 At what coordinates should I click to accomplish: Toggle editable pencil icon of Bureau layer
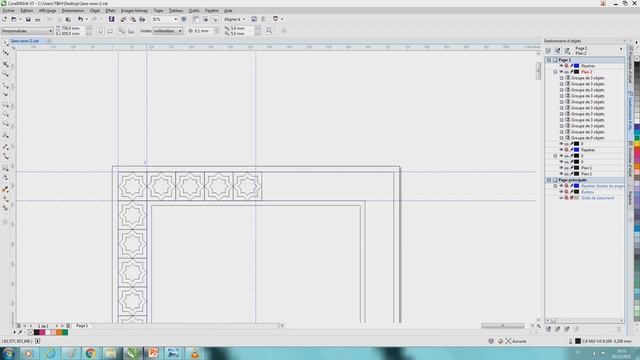(x=572, y=192)
